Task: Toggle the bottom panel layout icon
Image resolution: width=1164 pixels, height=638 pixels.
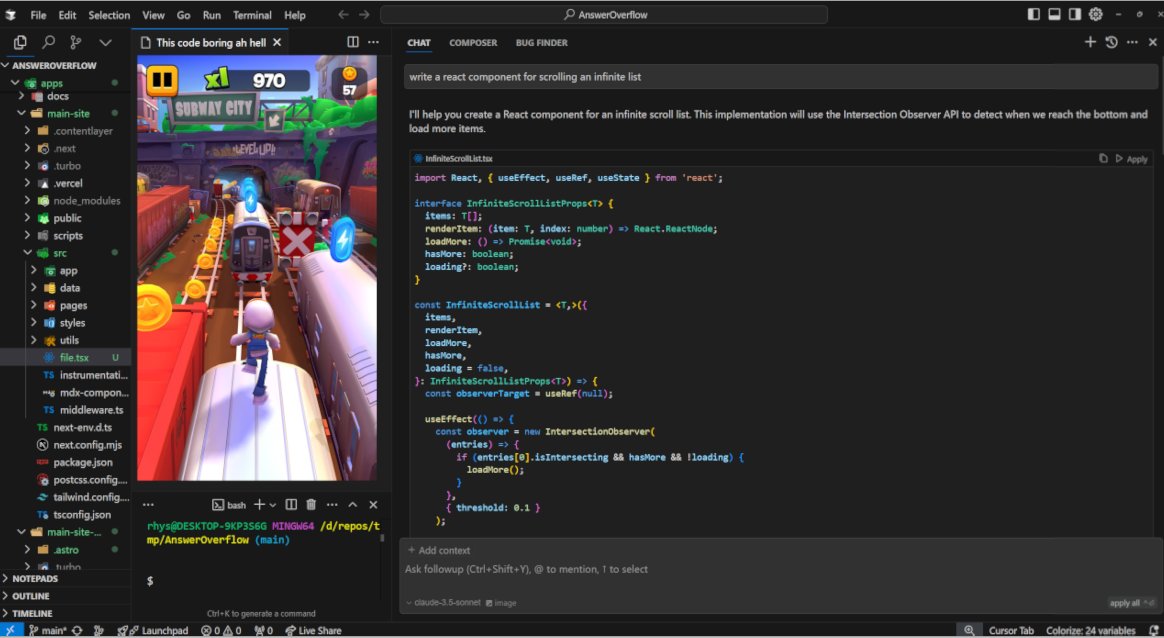Action: [1054, 14]
